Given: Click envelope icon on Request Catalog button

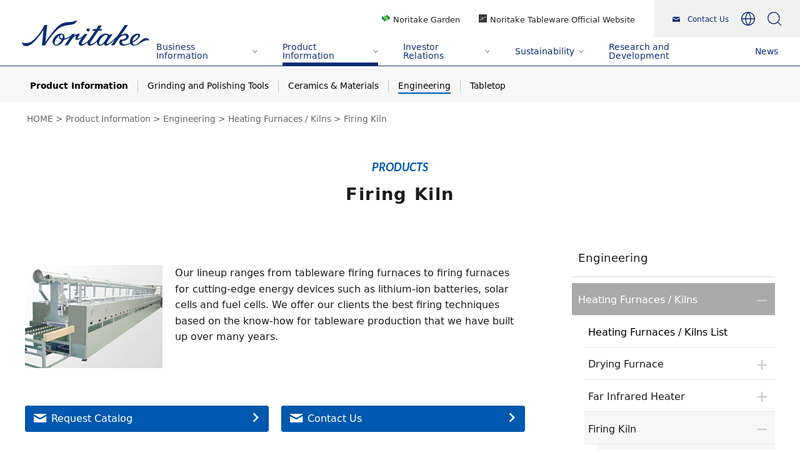Looking at the screenshot, I should pyautogui.click(x=40, y=418).
